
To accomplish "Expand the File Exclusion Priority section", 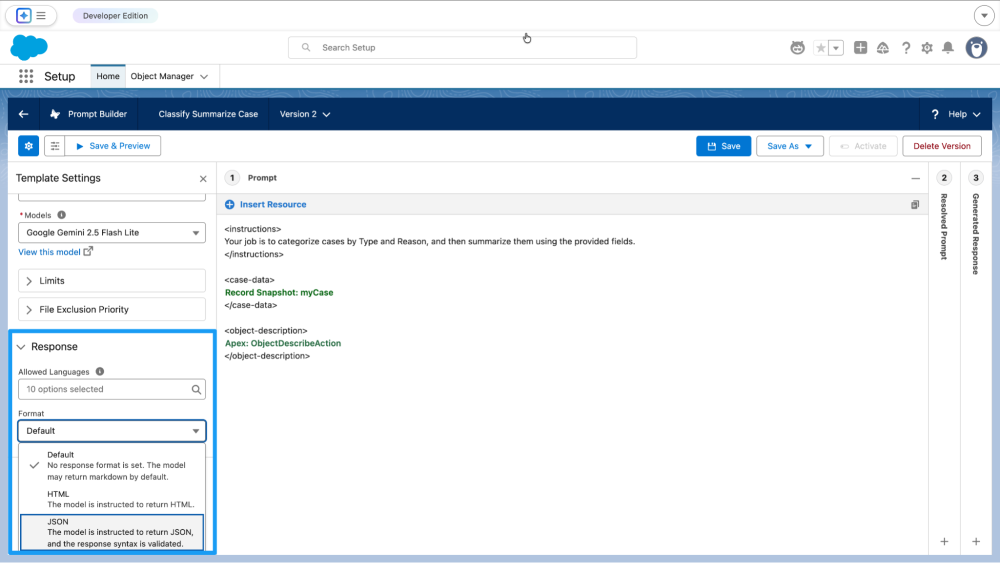I will (x=112, y=310).
